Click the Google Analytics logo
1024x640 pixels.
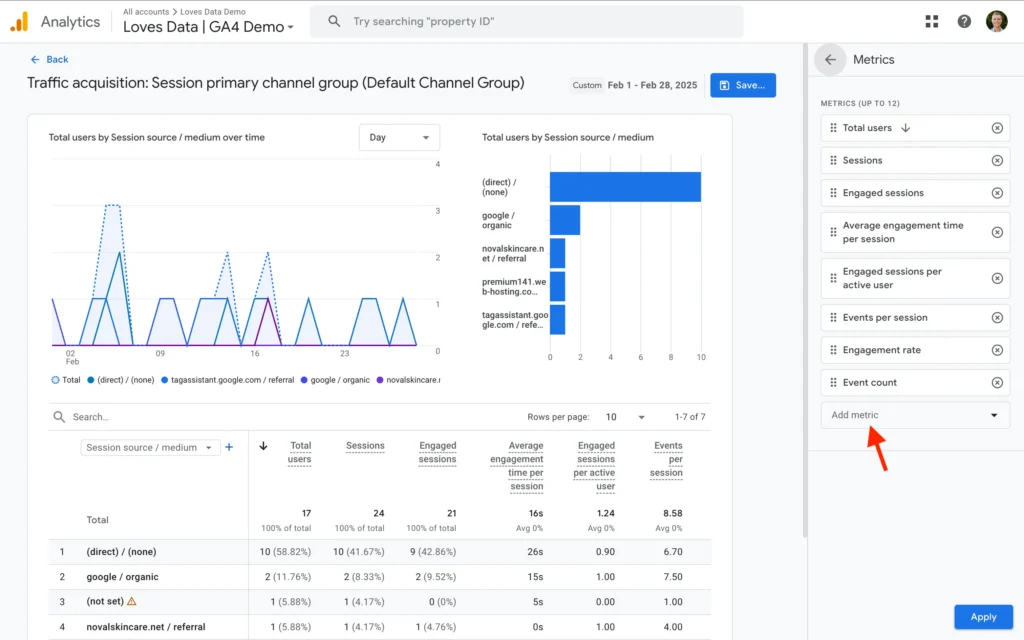coord(20,21)
